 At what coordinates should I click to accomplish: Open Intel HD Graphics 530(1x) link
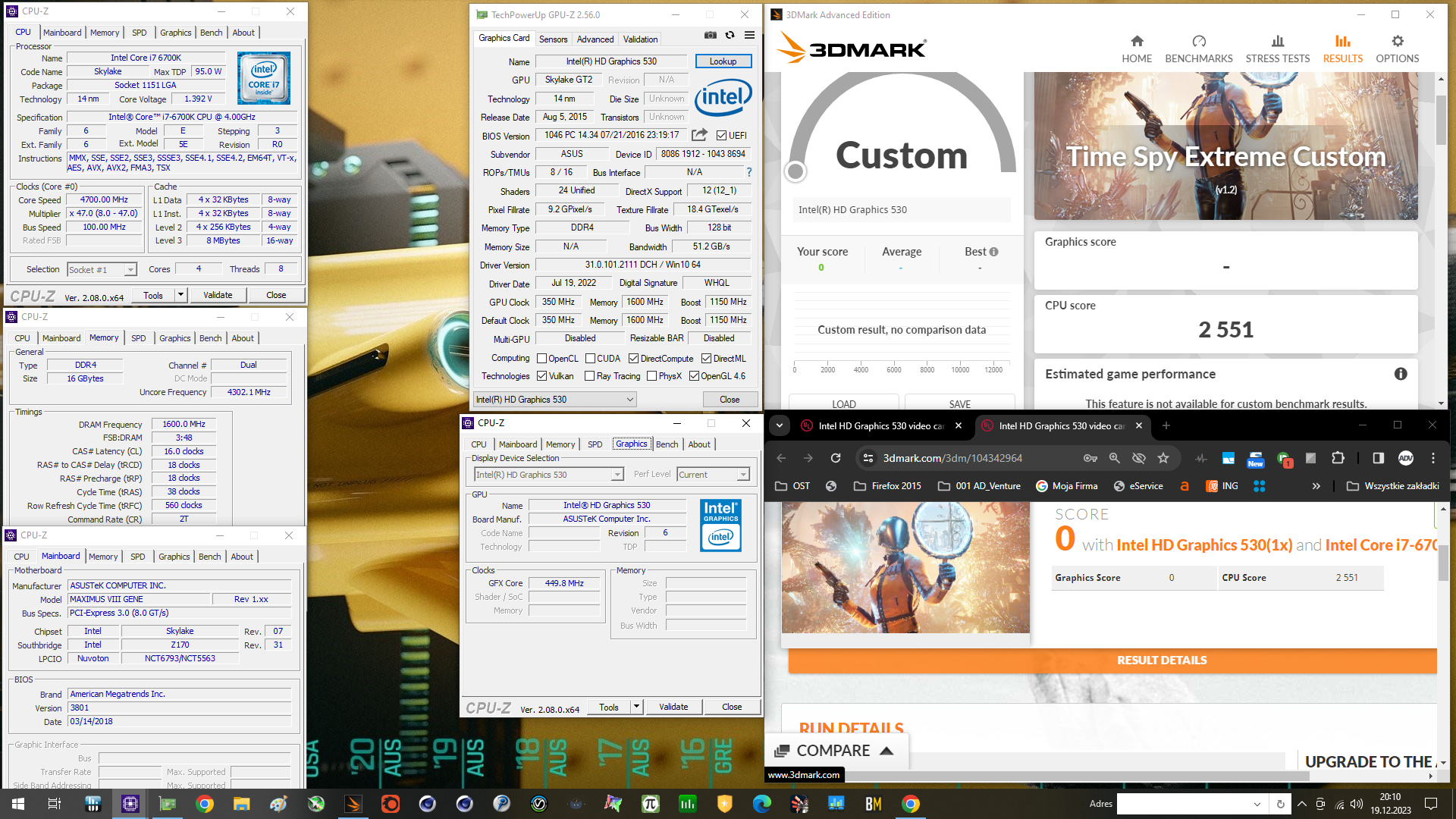point(1204,544)
